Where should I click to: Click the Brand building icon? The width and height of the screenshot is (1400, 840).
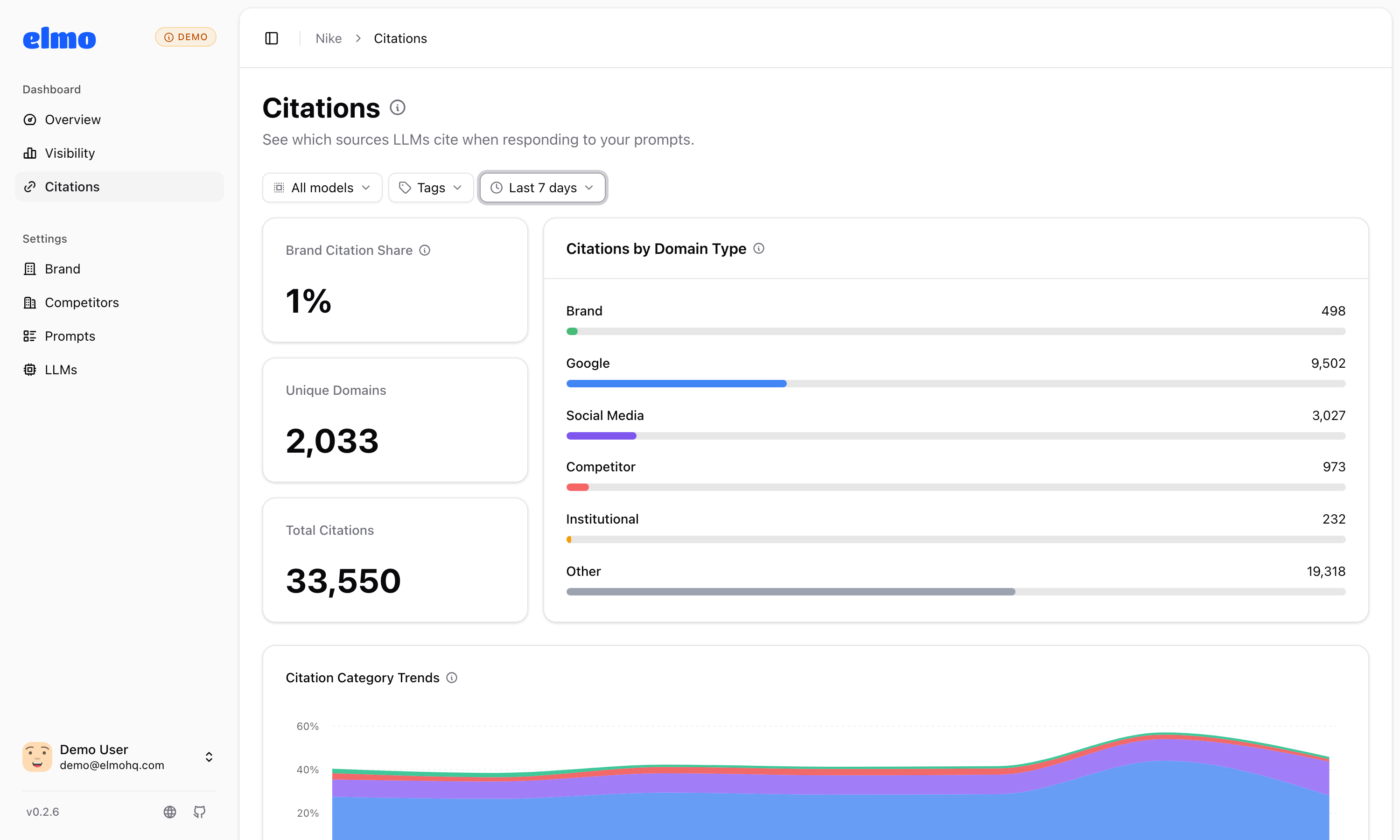point(30,269)
